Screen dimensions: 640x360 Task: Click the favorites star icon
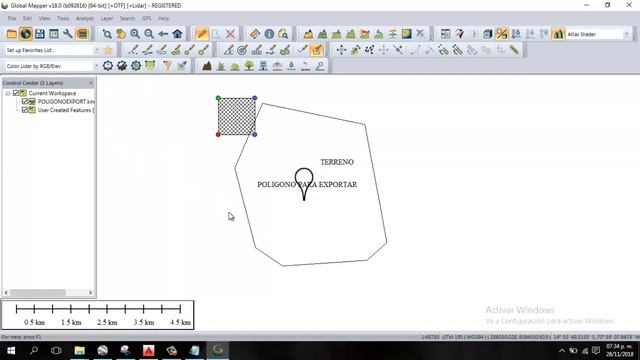[x=108, y=50]
